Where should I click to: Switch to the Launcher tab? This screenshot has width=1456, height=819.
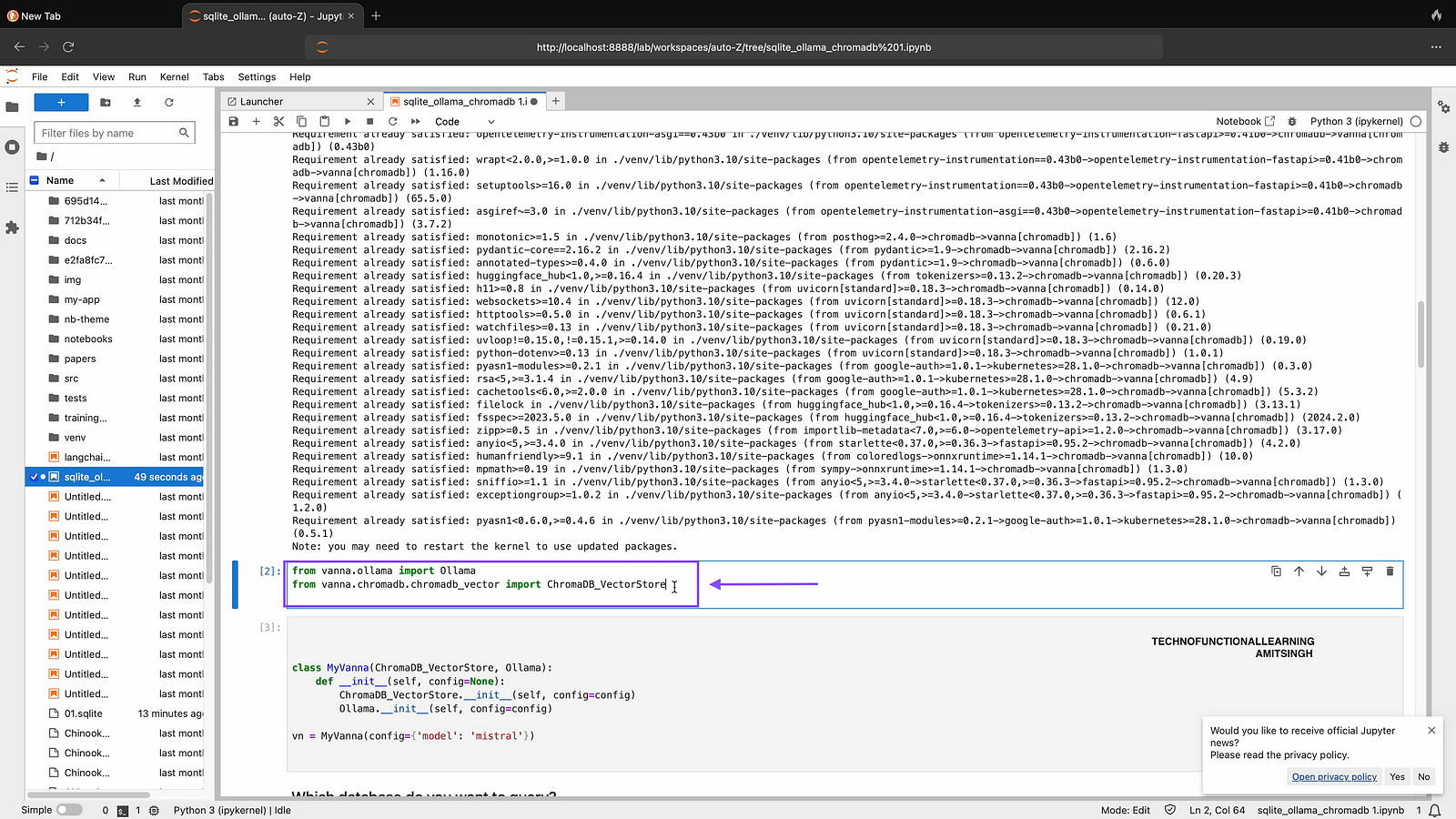tap(261, 102)
